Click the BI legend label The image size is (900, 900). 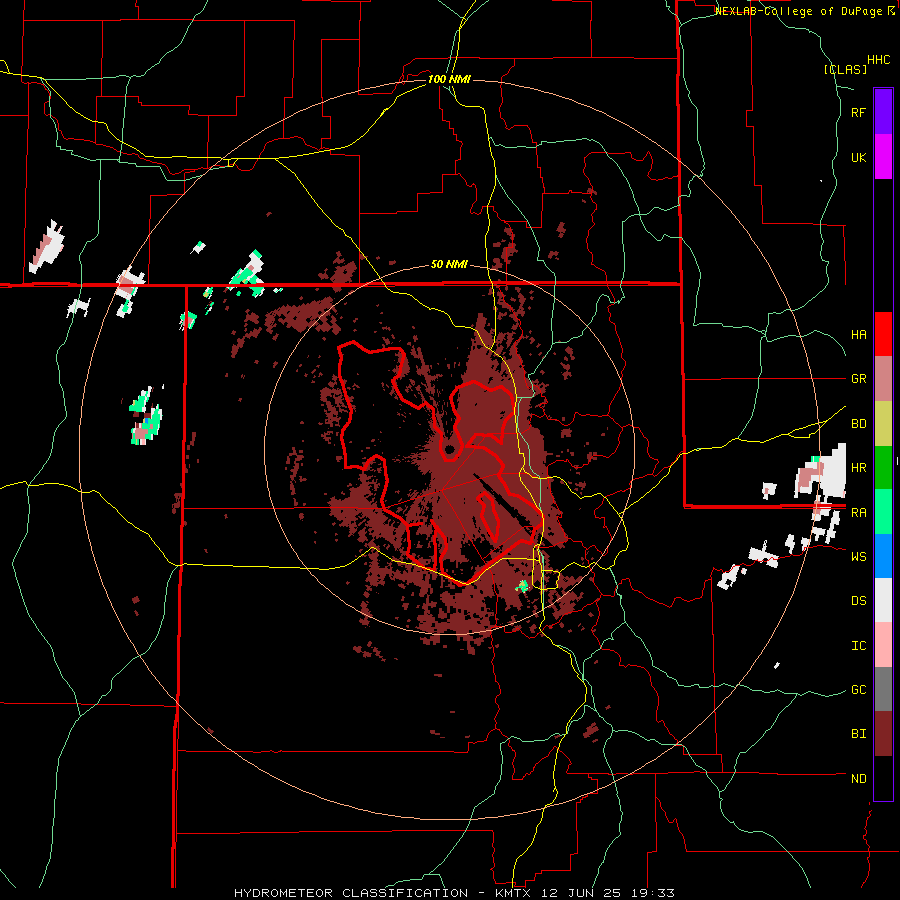[858, 734]
